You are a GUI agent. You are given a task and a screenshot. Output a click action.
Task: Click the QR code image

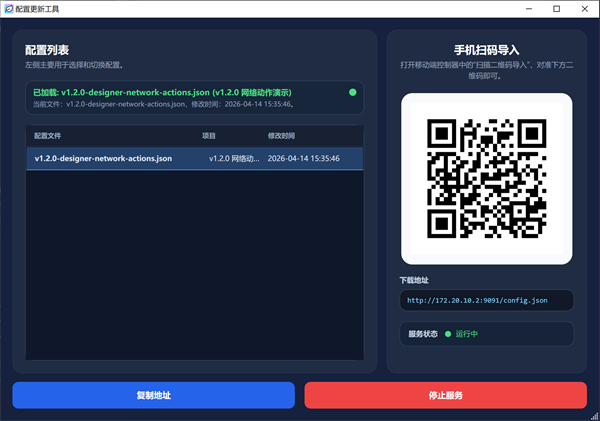click(x=486, y=178)
